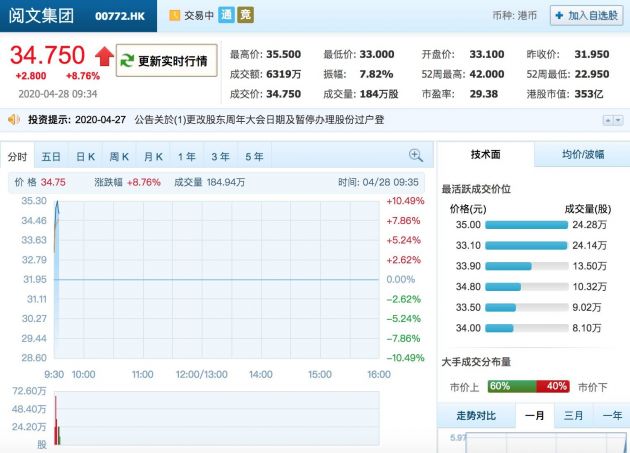This screenshot has height=453, width=630.
Task: Click the volume bar for price 33.10
Action: pyautogui.click(x=526, y=245)
